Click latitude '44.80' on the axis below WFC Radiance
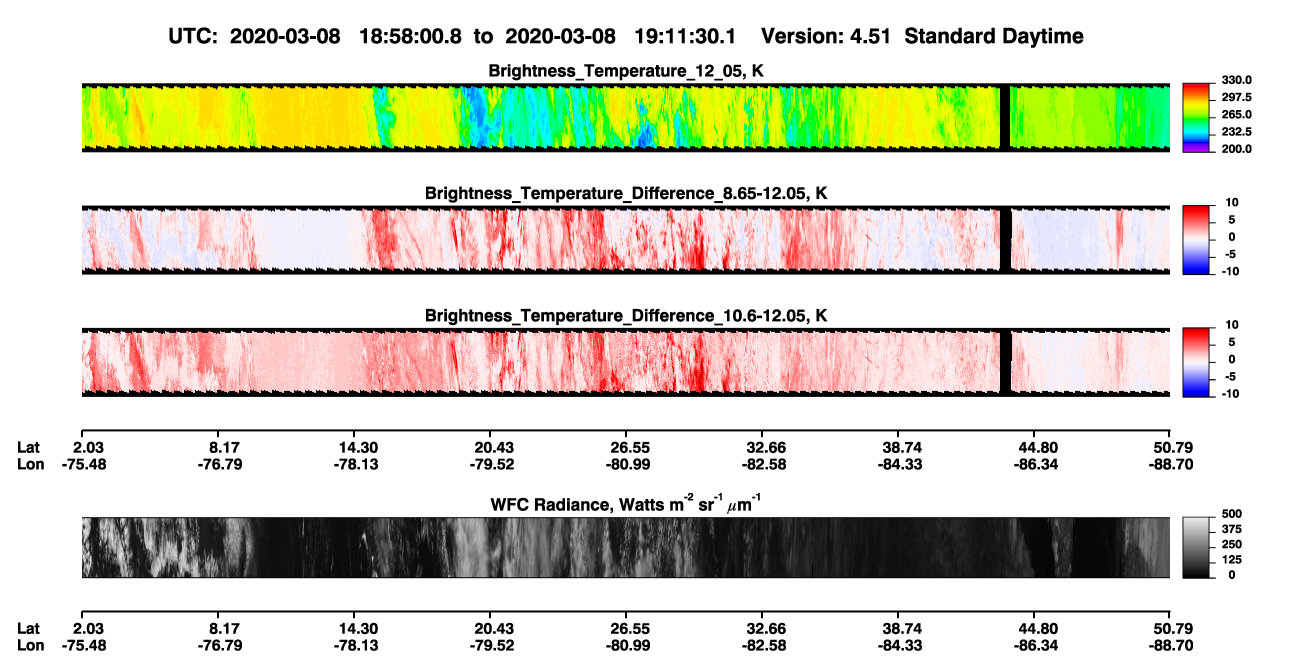 pos(1035,628)
